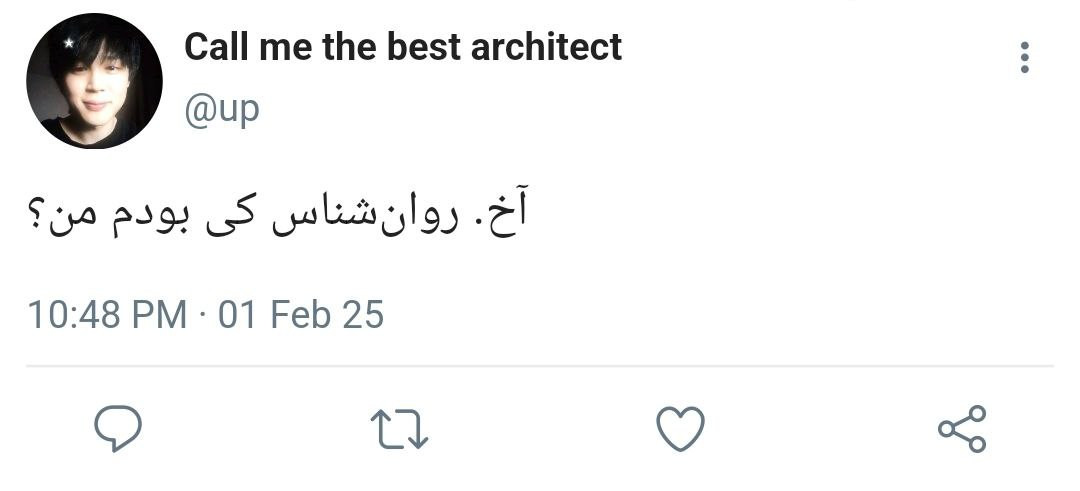Viewport: 1080px width, 491px height.
Task: View the profile picture of the author
Action: click(94, 81)
